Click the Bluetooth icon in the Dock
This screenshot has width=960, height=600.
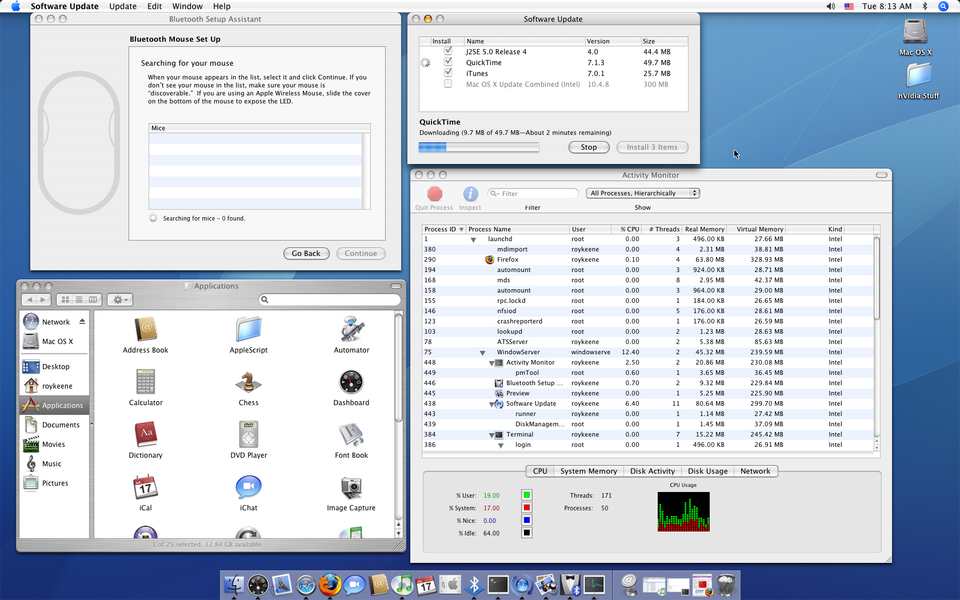[x=473, y=585]
